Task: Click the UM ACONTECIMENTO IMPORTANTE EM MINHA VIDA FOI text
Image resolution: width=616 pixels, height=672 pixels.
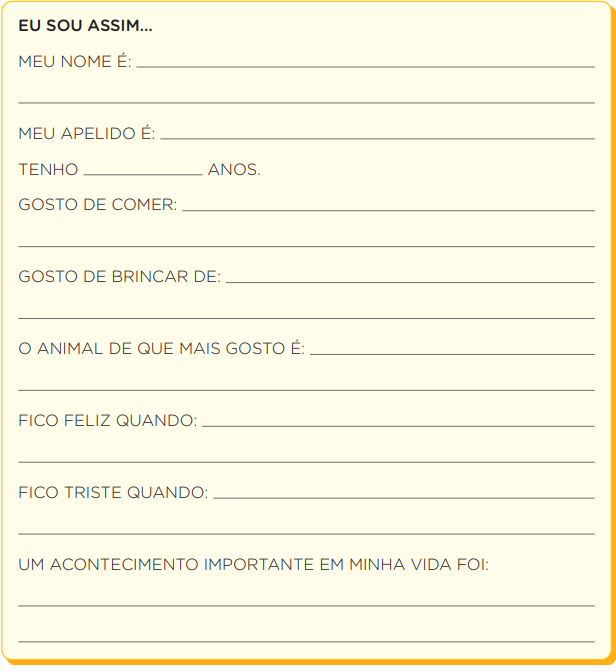Action: click(253, 564)
